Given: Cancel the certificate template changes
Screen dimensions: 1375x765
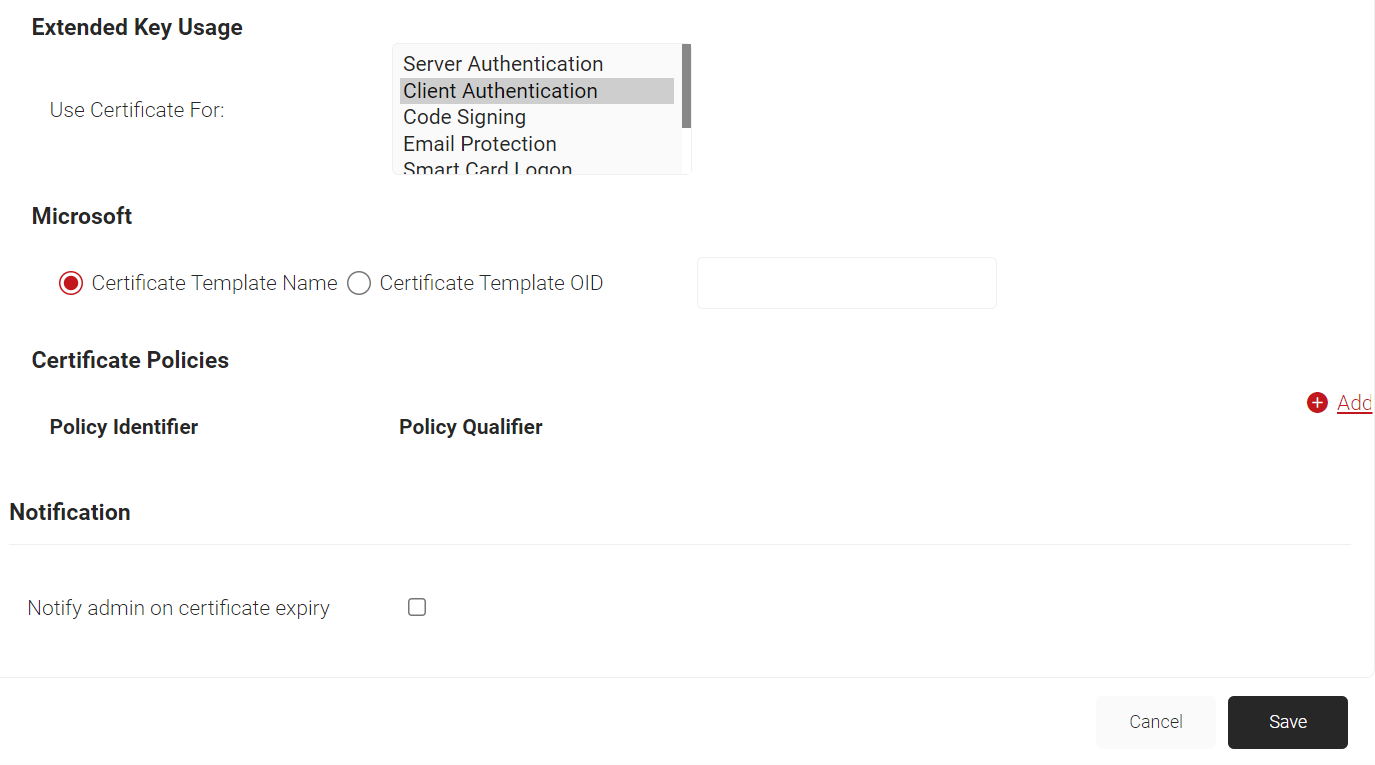Looking at the screenshot, I should [1156, 722].
